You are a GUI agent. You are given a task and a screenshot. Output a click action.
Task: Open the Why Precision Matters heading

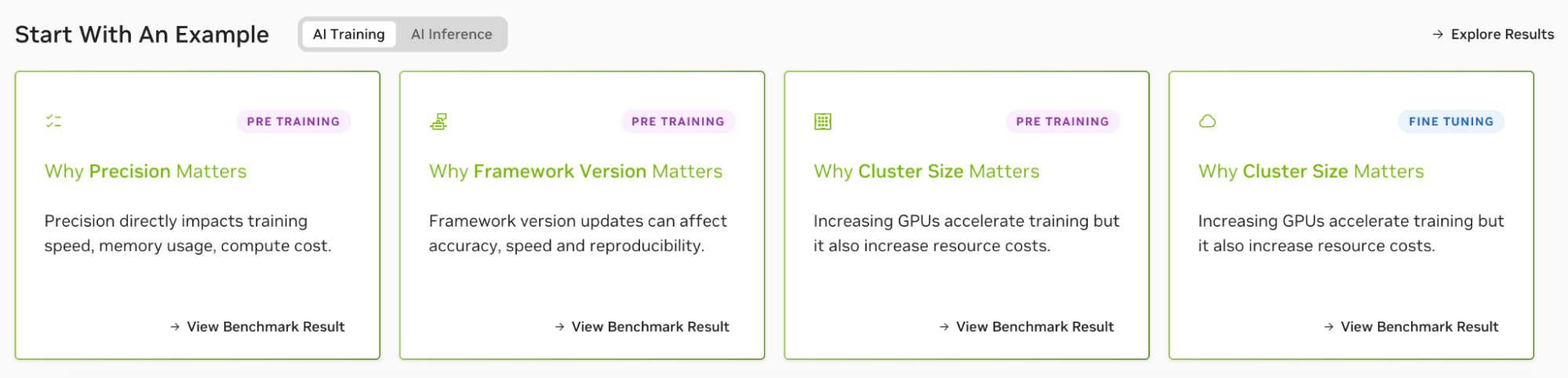coord(146,171)
